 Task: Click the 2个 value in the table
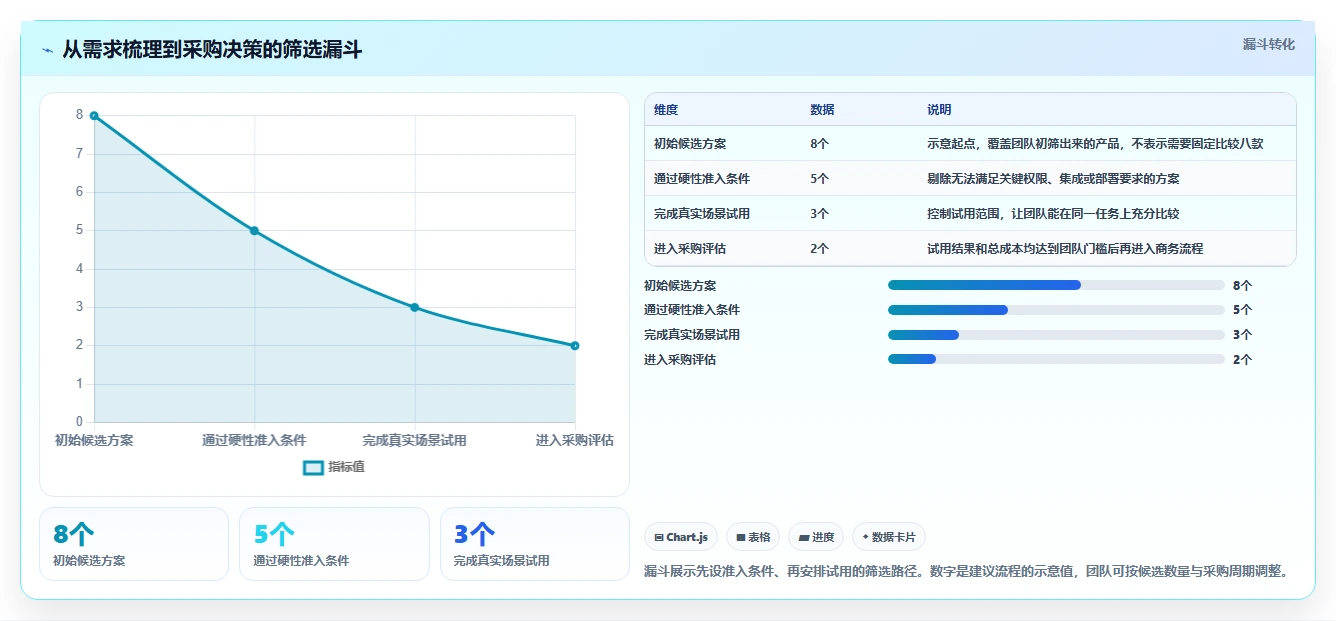click(819, 249)
